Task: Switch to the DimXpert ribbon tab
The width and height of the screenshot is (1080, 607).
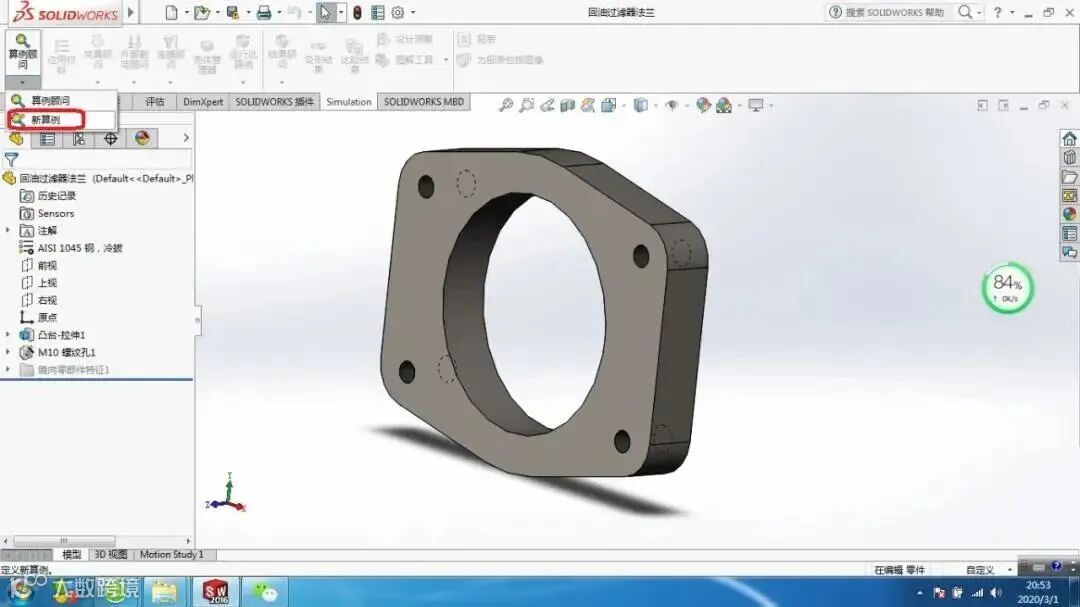Action: 203,102
